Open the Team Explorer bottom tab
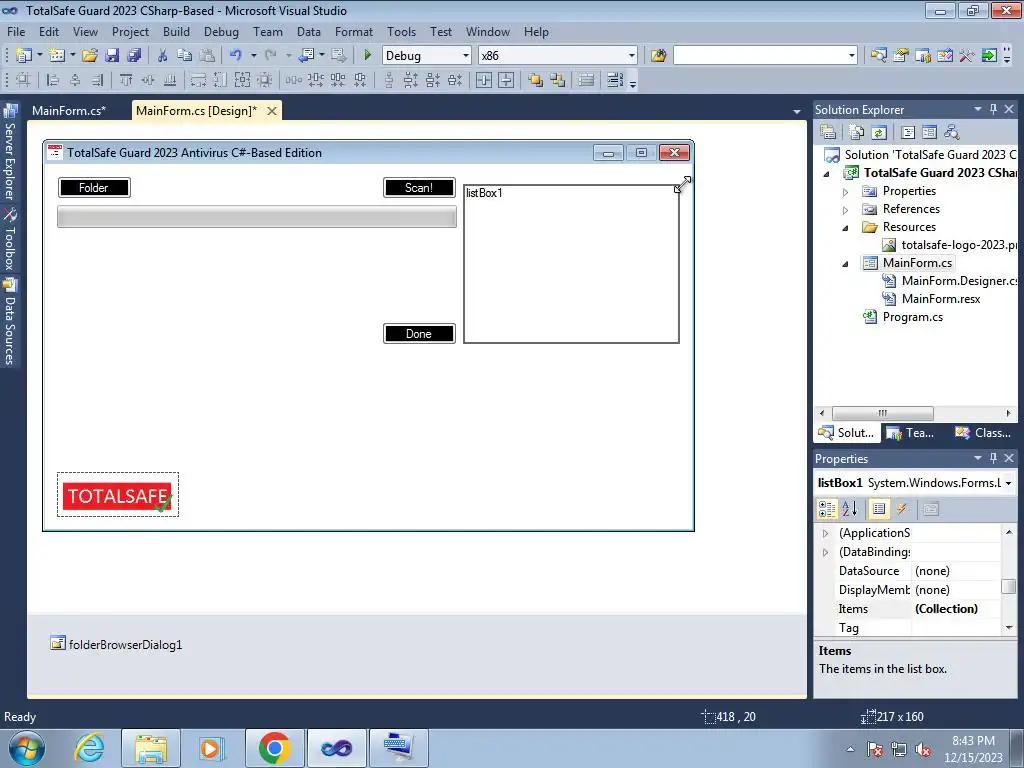 tap(912, 433)
